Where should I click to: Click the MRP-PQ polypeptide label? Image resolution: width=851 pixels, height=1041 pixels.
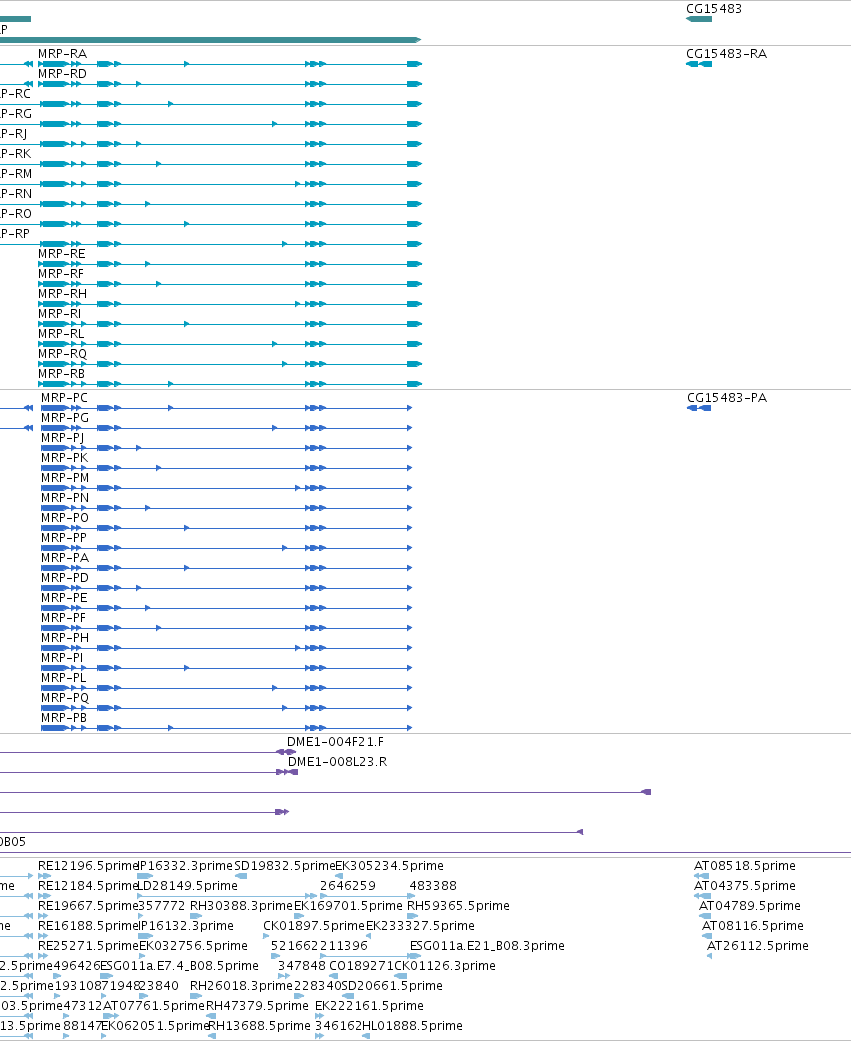coord(65,696)
